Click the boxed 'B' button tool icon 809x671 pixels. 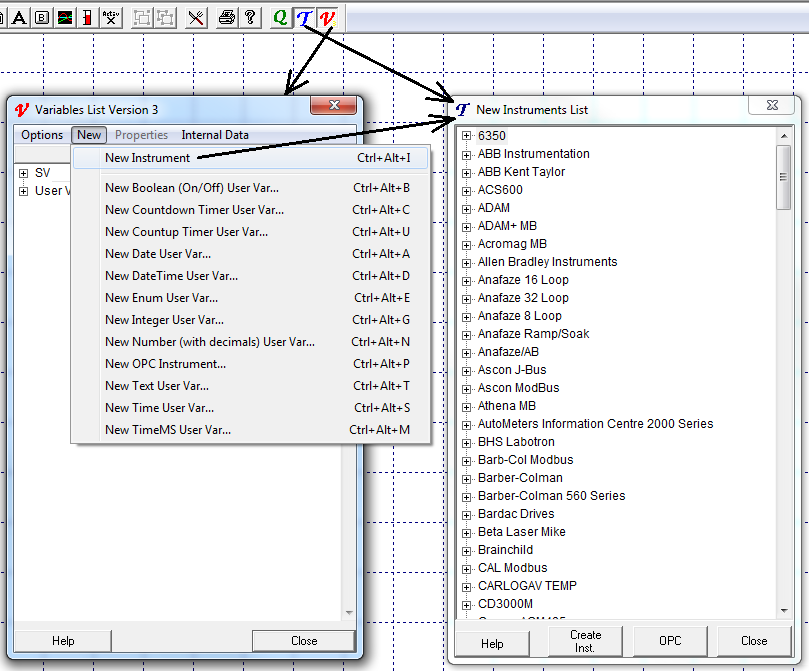pyautogui.click(x=41, y=17)
